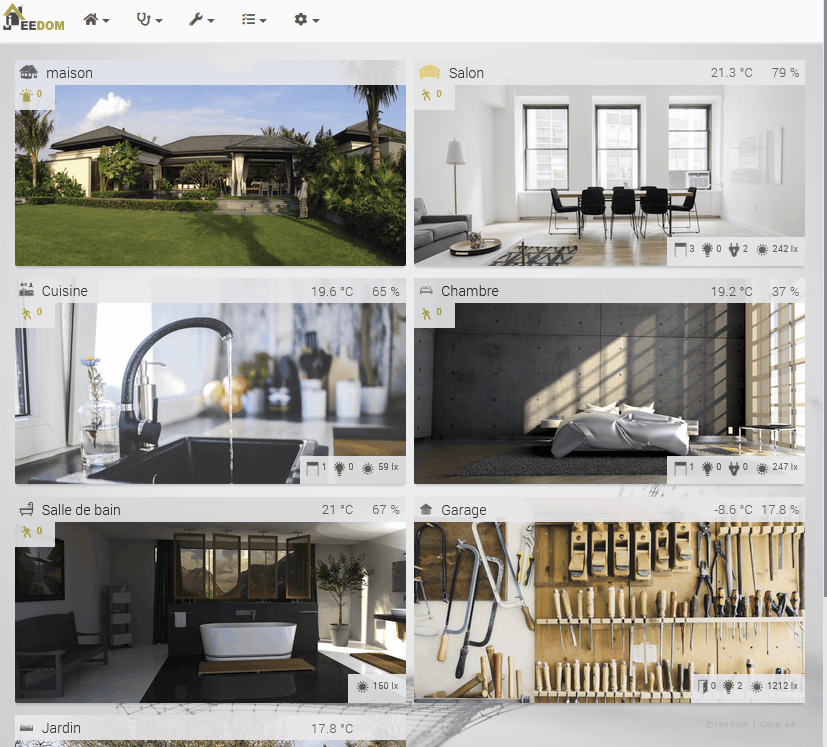Image resolution: width=827 pixels, height=747 pixels.
Task: Open the Salle de bain title link
Action: coord(81,510)
